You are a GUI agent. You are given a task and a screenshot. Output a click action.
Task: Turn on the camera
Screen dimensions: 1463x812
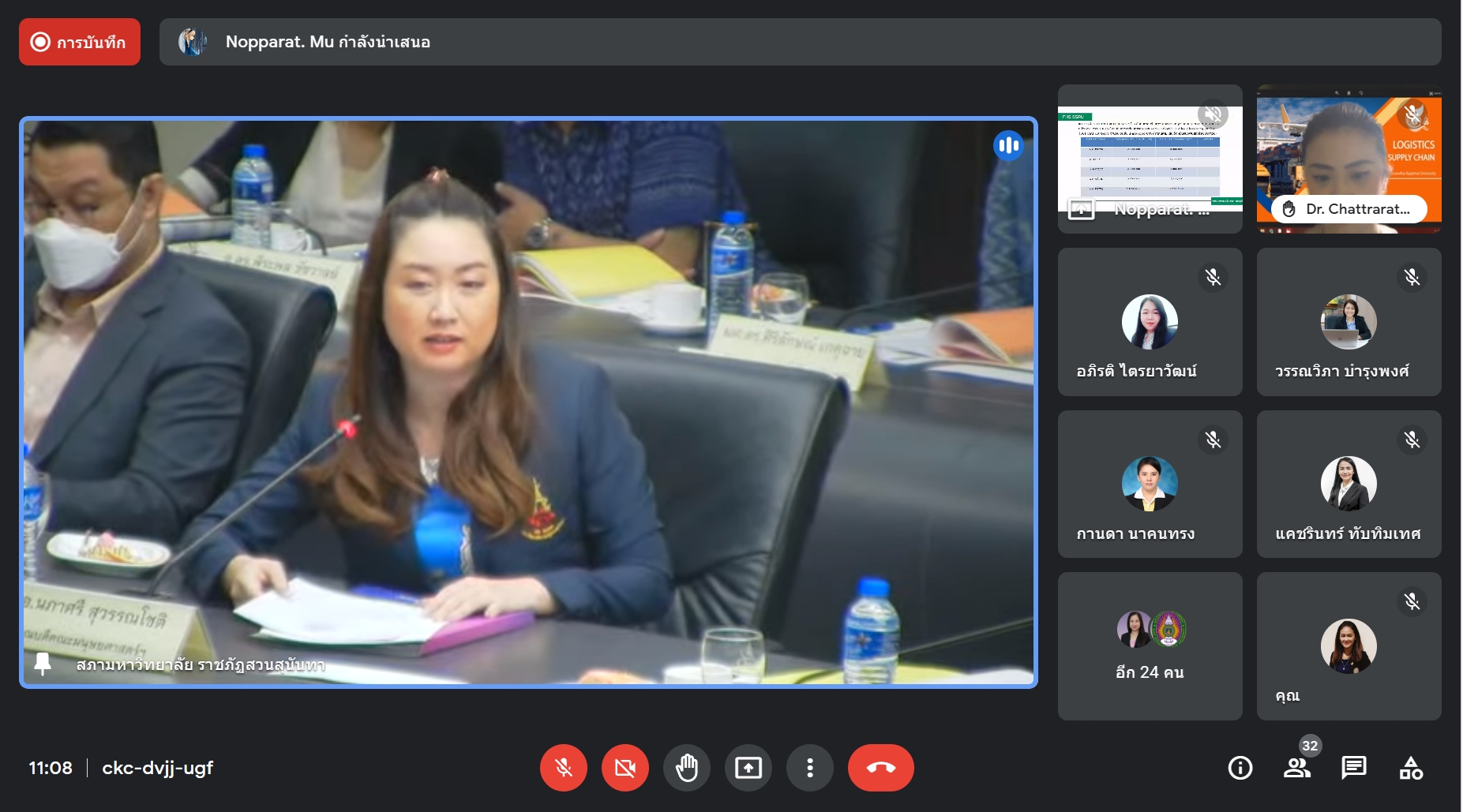625,768
